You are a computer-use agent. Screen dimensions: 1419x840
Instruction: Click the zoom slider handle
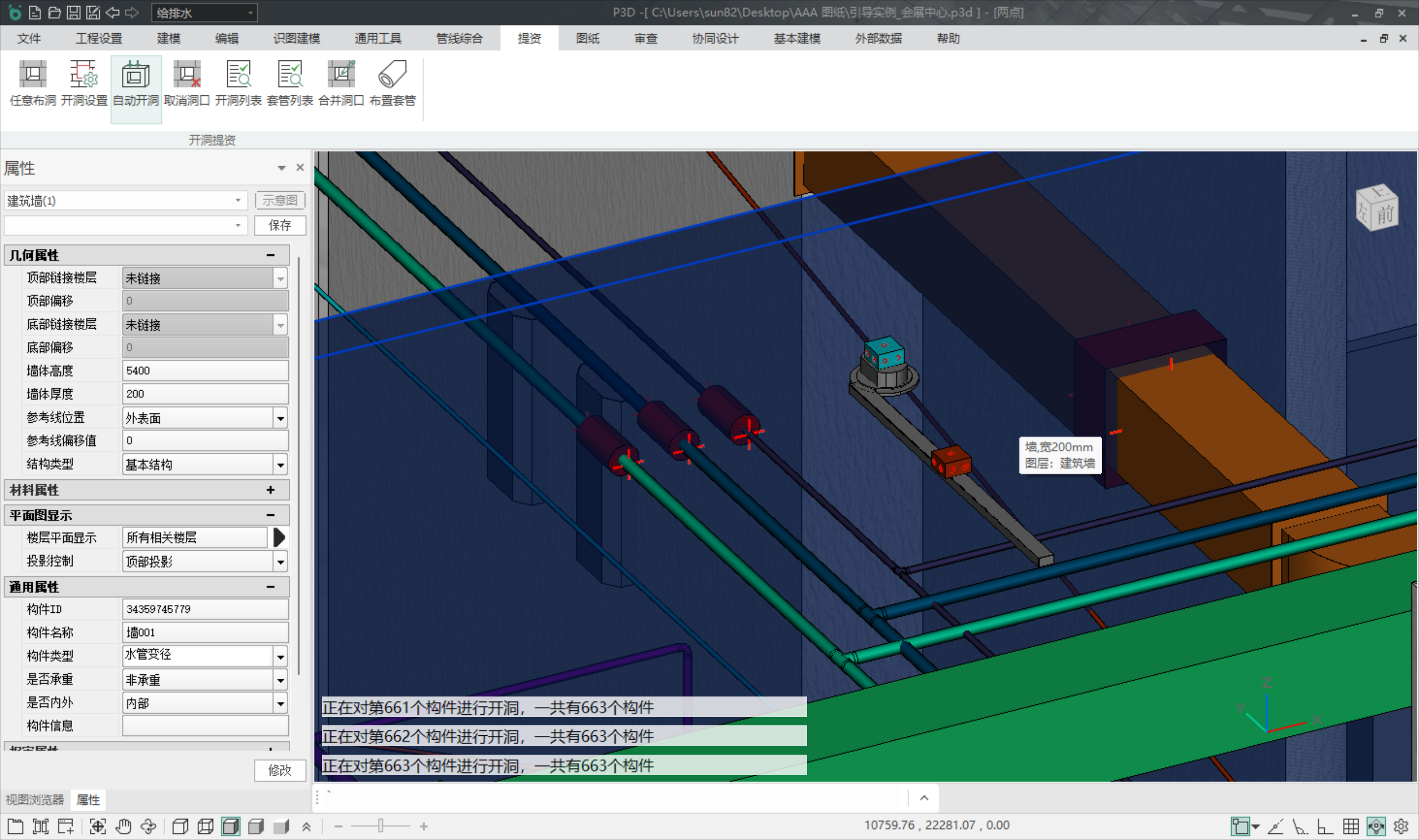tap(380, 826)
